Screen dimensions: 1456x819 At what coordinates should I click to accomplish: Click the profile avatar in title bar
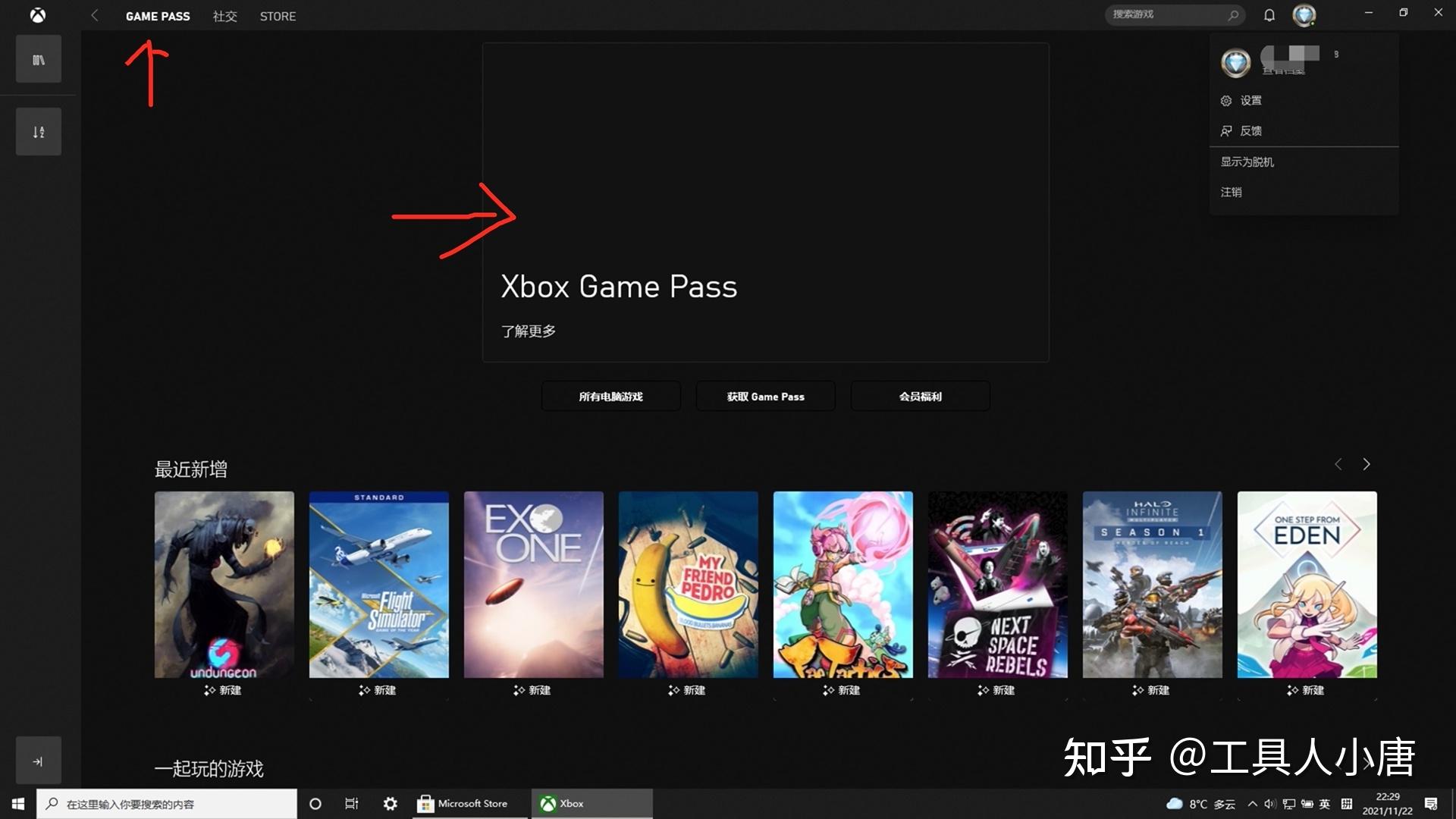click(x=1304, y=15)
